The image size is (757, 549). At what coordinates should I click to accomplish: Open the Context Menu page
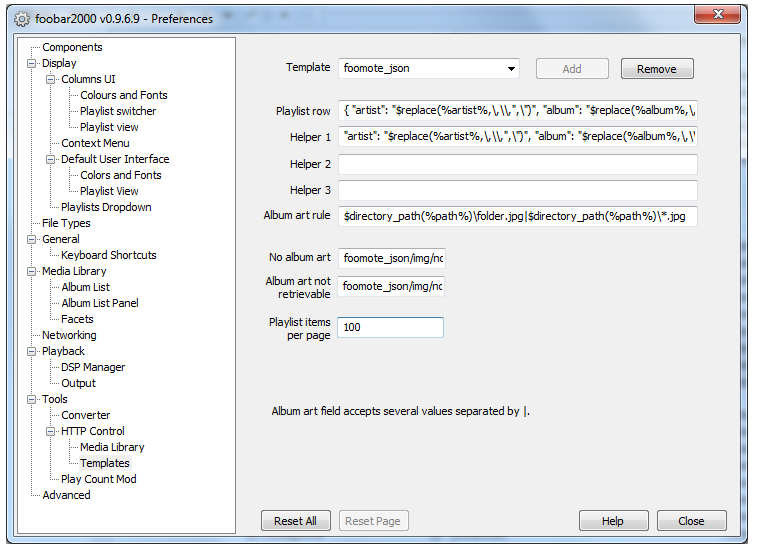point(95,143)
